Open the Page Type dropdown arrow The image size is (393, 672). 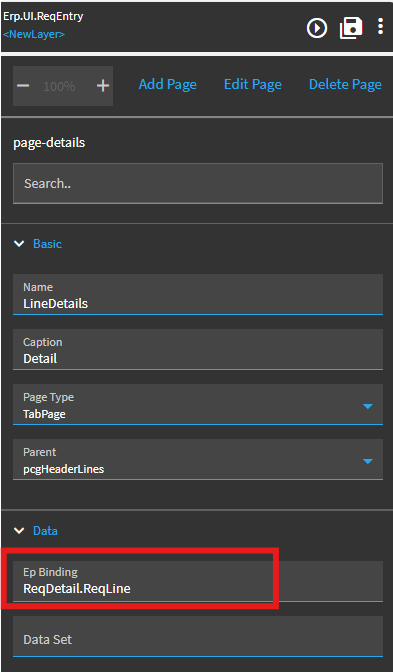(368, 406)
